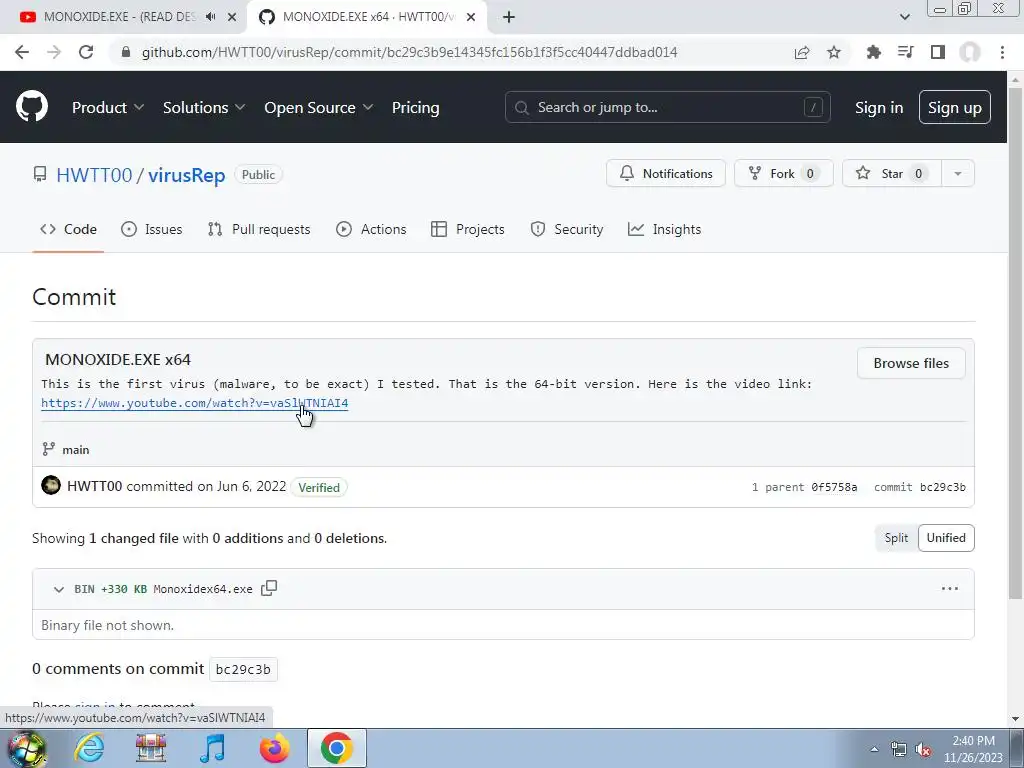
Task: Click the page vertical scrollbar
Action: [x=1015, y=342]
